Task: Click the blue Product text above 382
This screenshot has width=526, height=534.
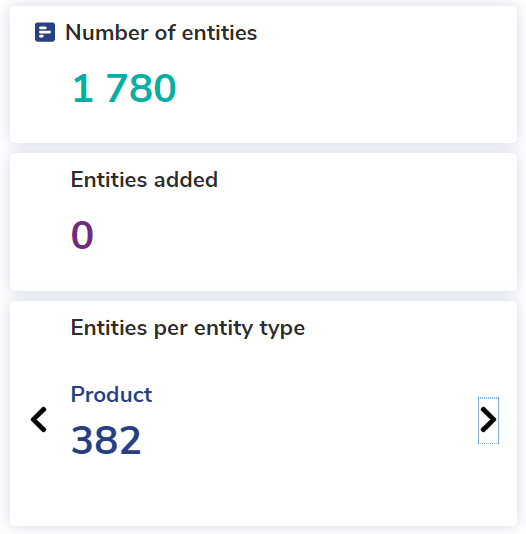Action: tap(111, 394)
